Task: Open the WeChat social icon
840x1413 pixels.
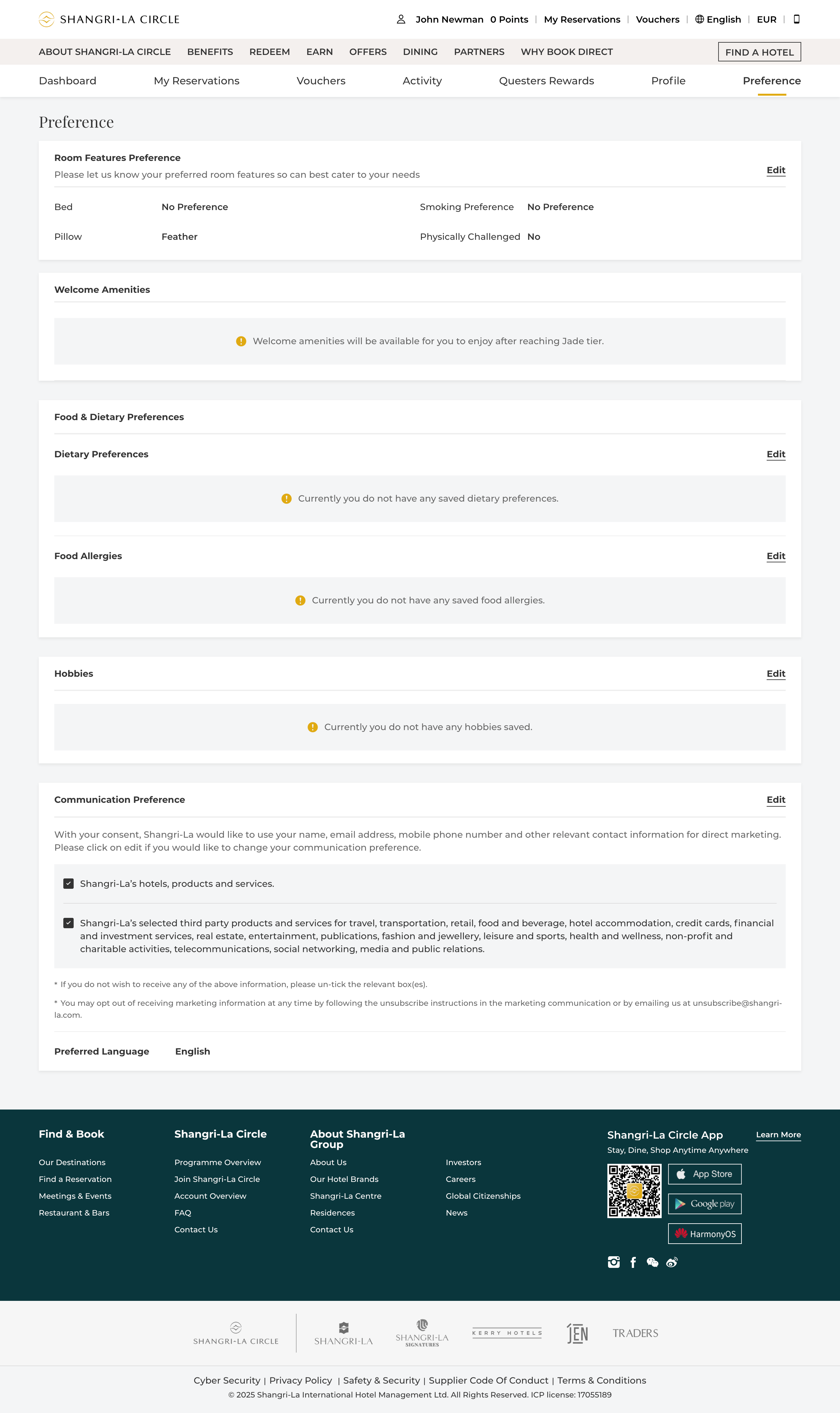Action: [652, 1262]
